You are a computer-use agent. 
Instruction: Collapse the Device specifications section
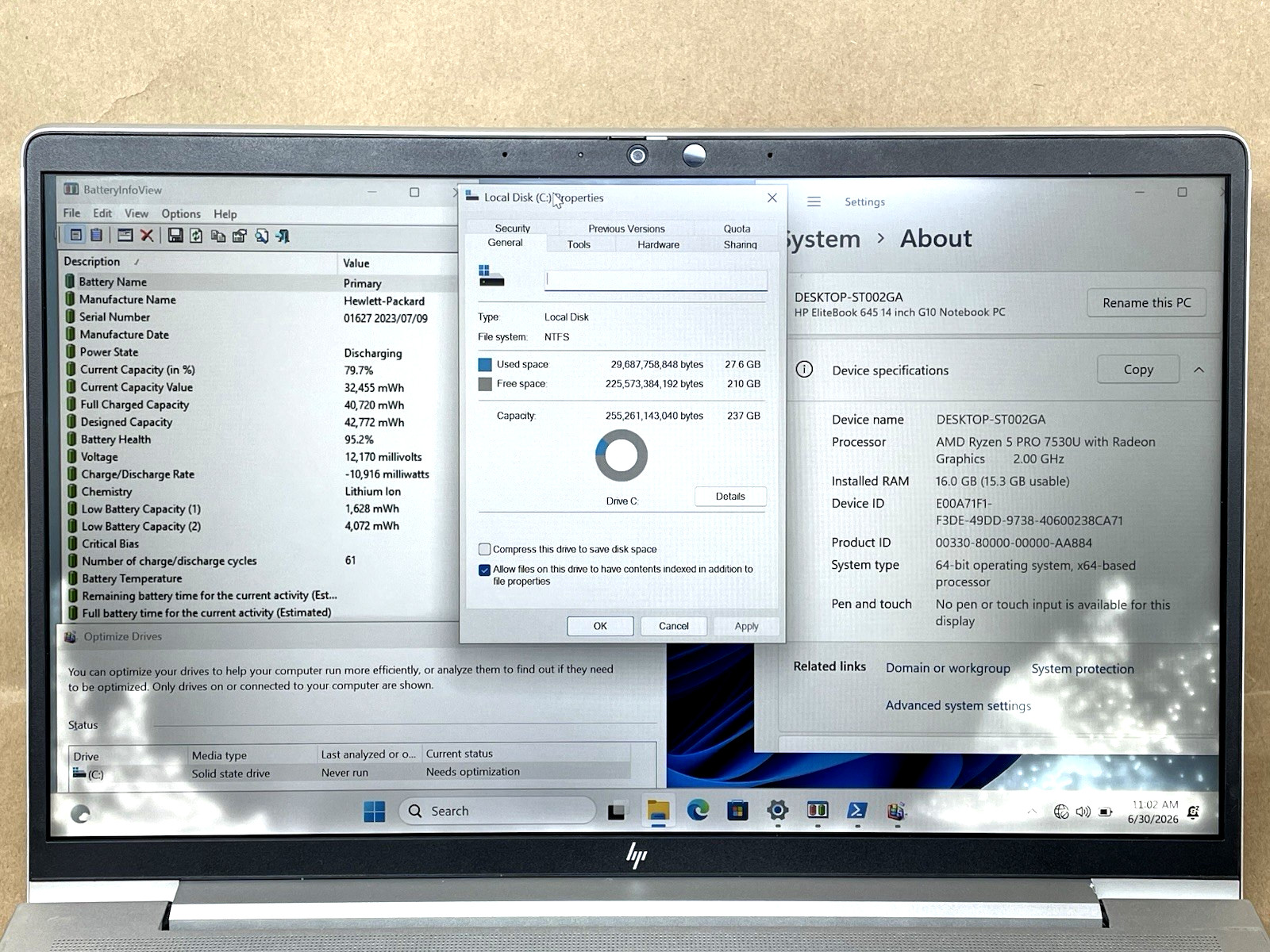[x=1199, y=370]
